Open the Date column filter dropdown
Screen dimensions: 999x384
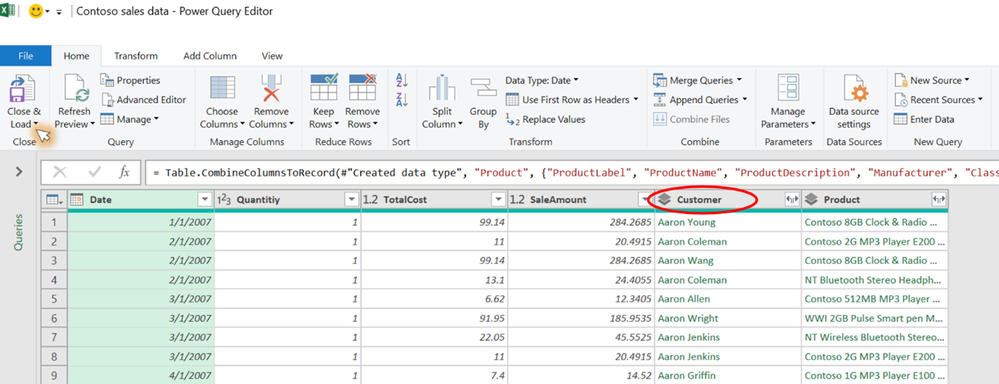205,200
